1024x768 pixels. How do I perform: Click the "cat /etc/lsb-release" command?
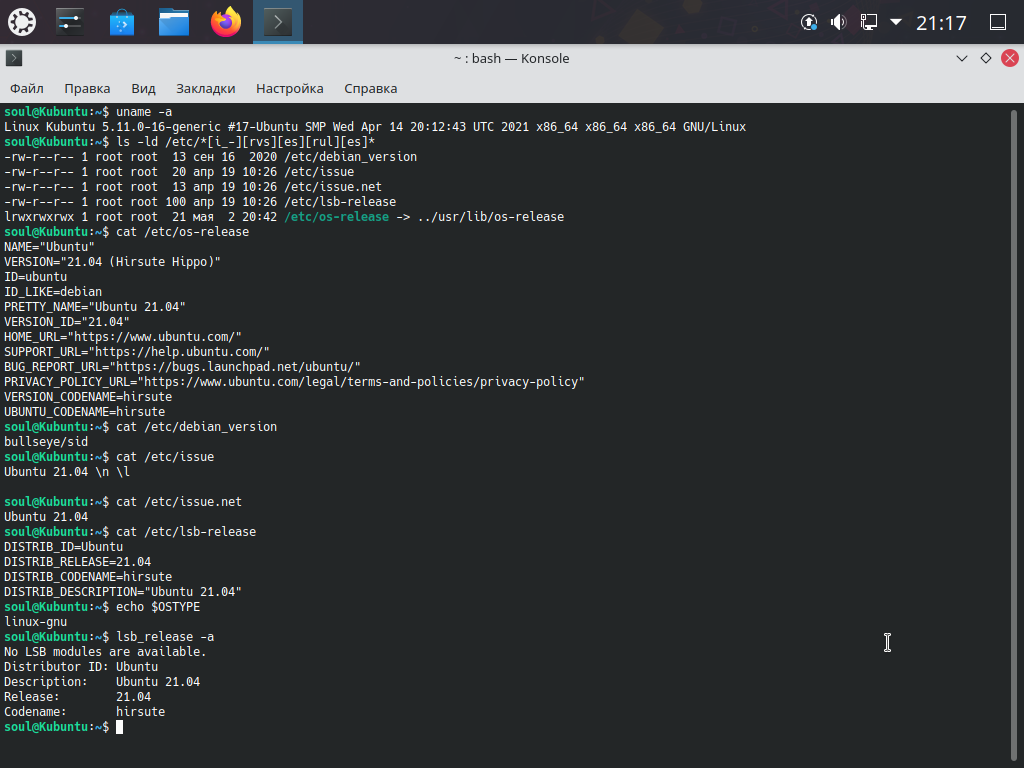point(186,532)
